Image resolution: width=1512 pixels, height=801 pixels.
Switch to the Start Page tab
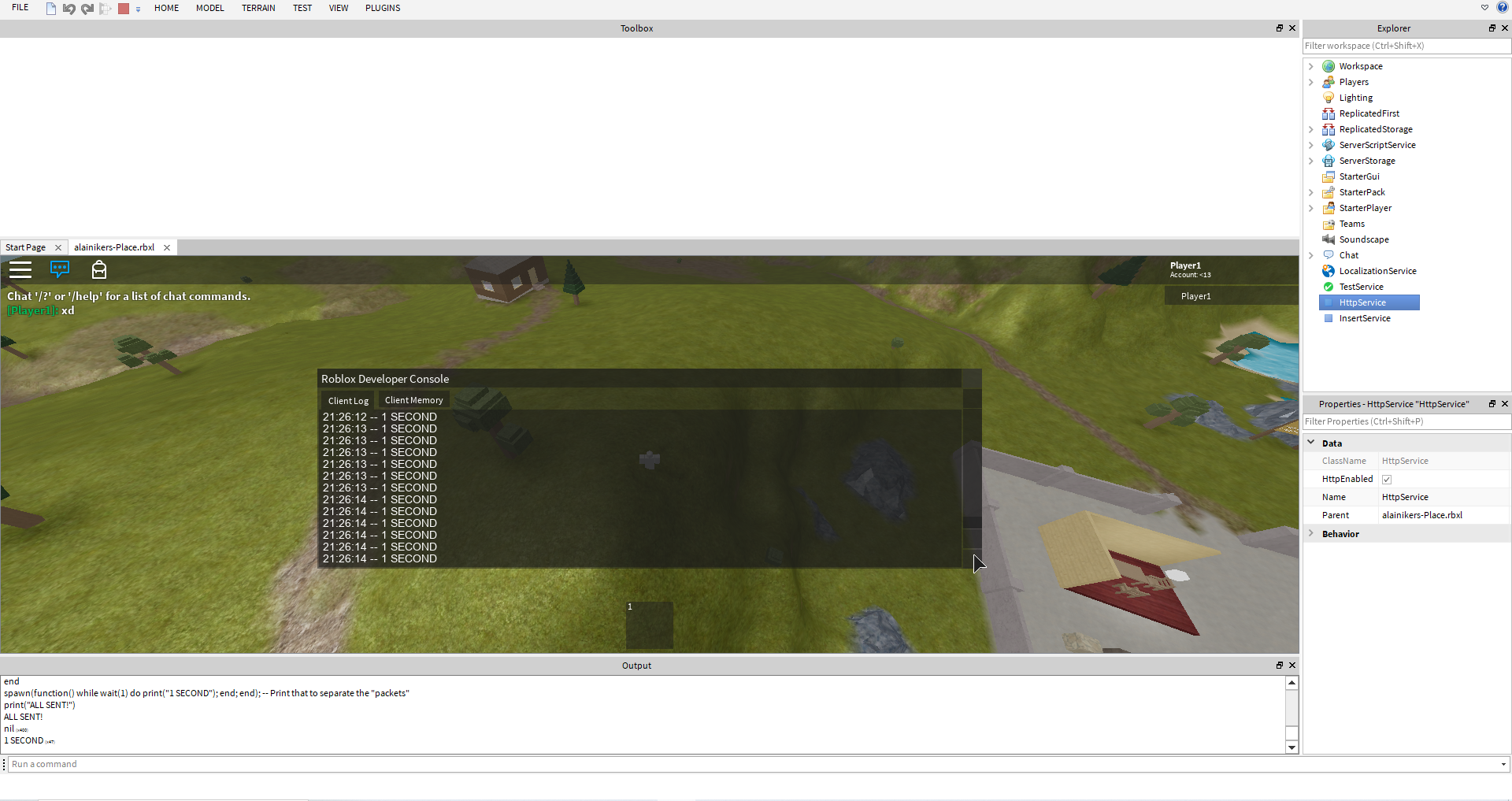26,247
